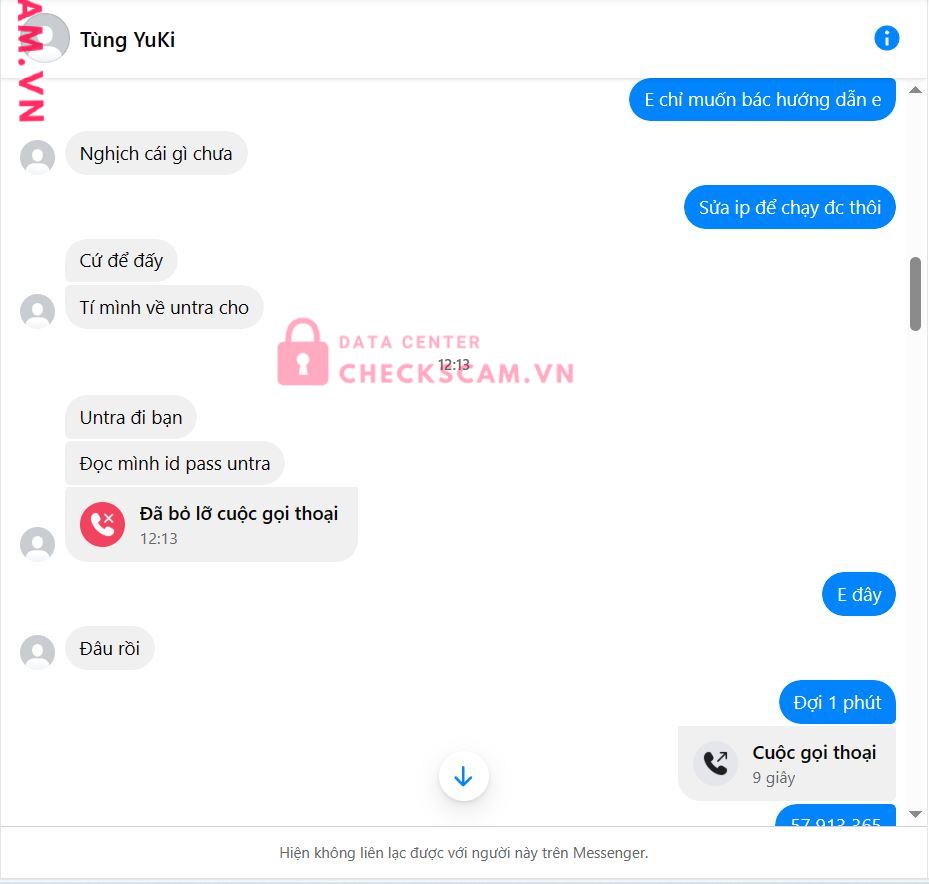Click the sender avatar beside "Nghịch cái gì chưa"
Viewport: 929px width, 884px height.
tap(37, 158)
